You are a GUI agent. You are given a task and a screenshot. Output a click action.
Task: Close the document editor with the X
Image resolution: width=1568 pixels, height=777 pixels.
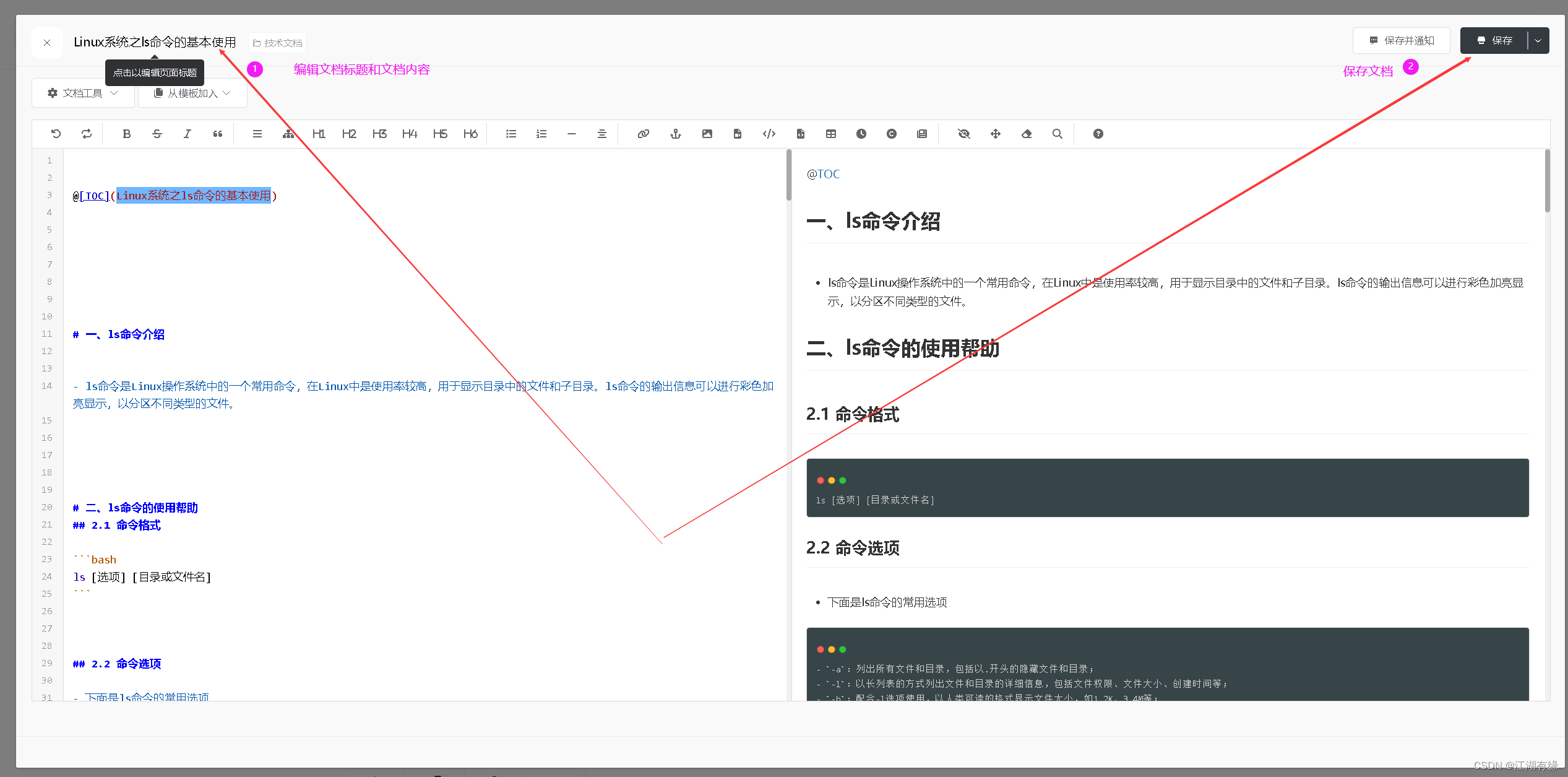coord(47,43)
